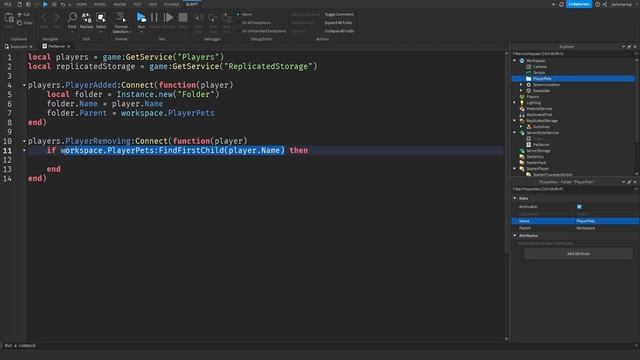
Task: Close the PetServer script tab
Action: click(x=69, y=47)
